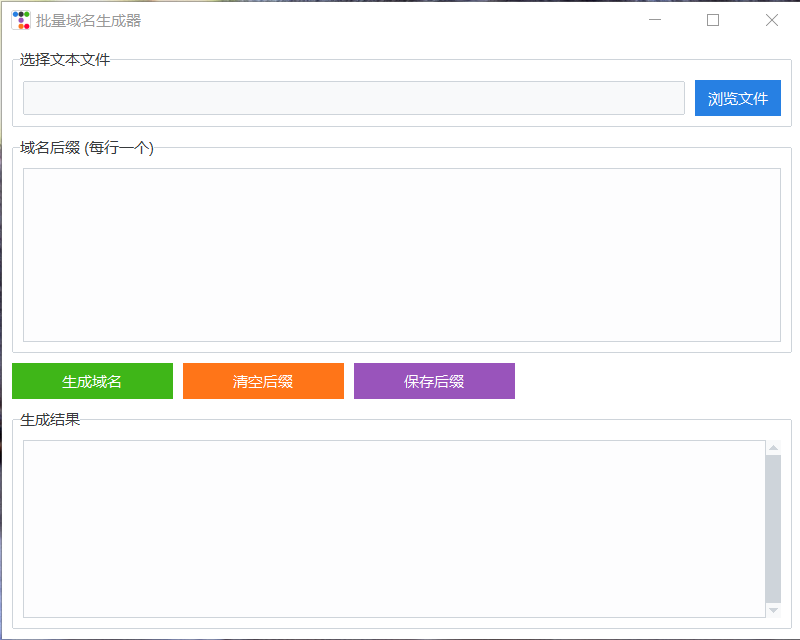Click the Windows taskbar at screen bottom

click(x=400, y=635)
